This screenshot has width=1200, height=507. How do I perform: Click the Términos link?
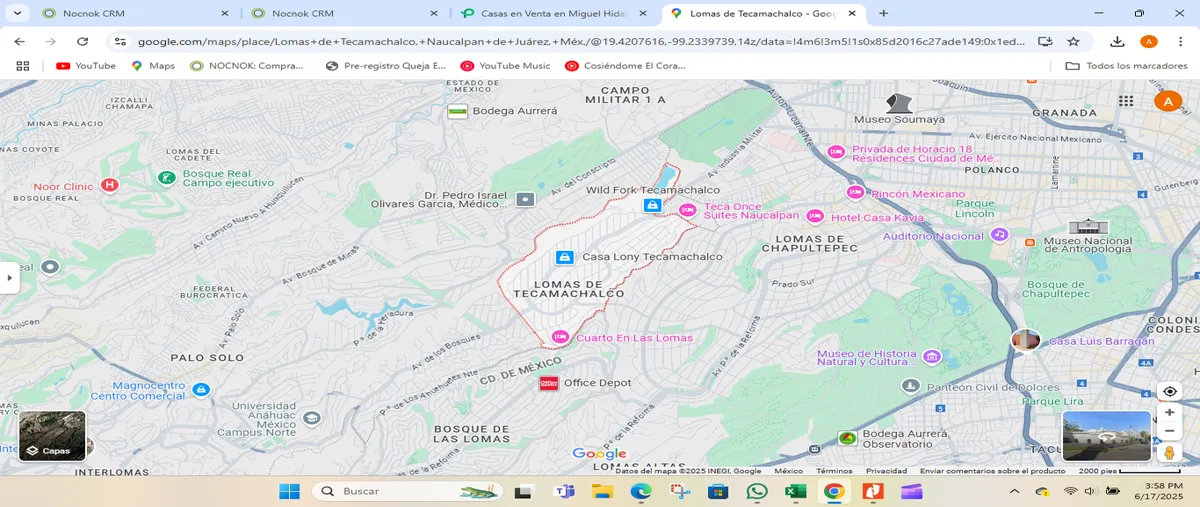click(x=834, y=471)
